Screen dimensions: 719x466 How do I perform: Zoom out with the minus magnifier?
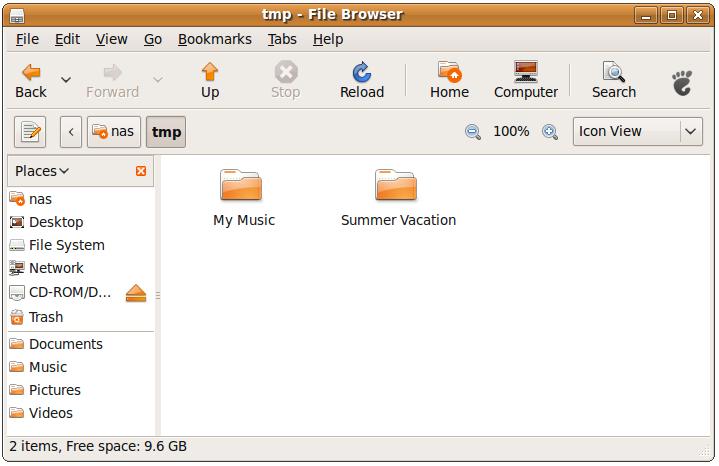(473, 132)
